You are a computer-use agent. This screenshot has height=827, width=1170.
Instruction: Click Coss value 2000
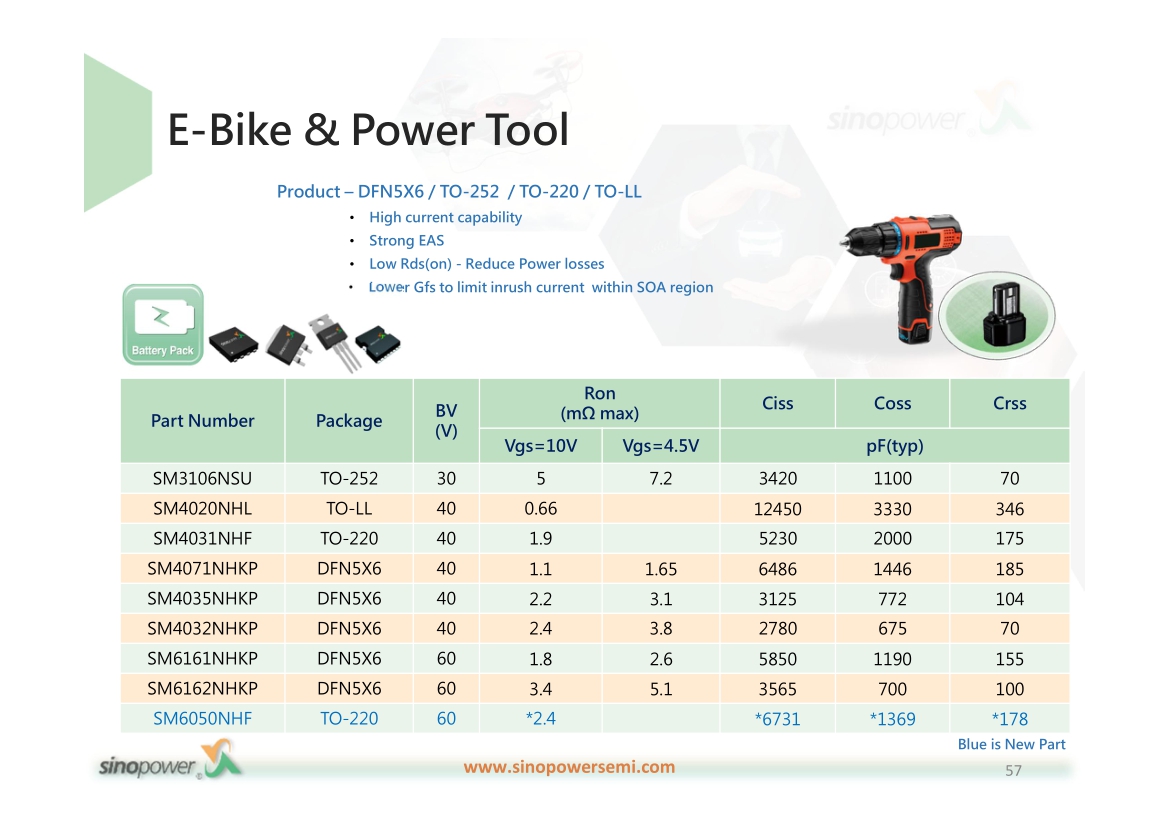(x=892, y=538)
